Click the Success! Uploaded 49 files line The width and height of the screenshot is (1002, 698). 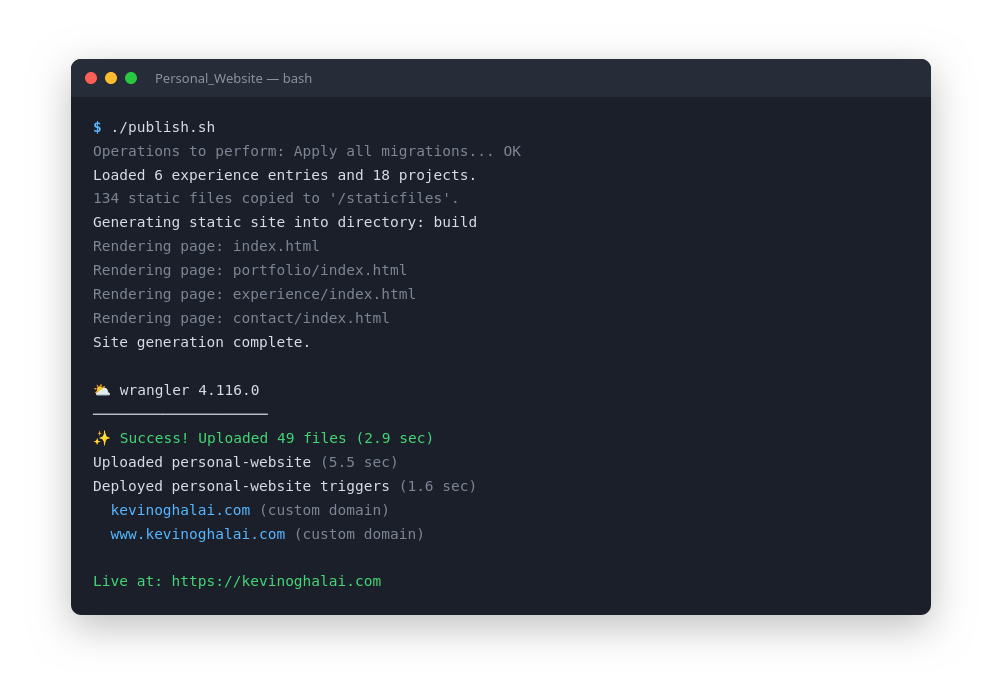coord(276,438)
